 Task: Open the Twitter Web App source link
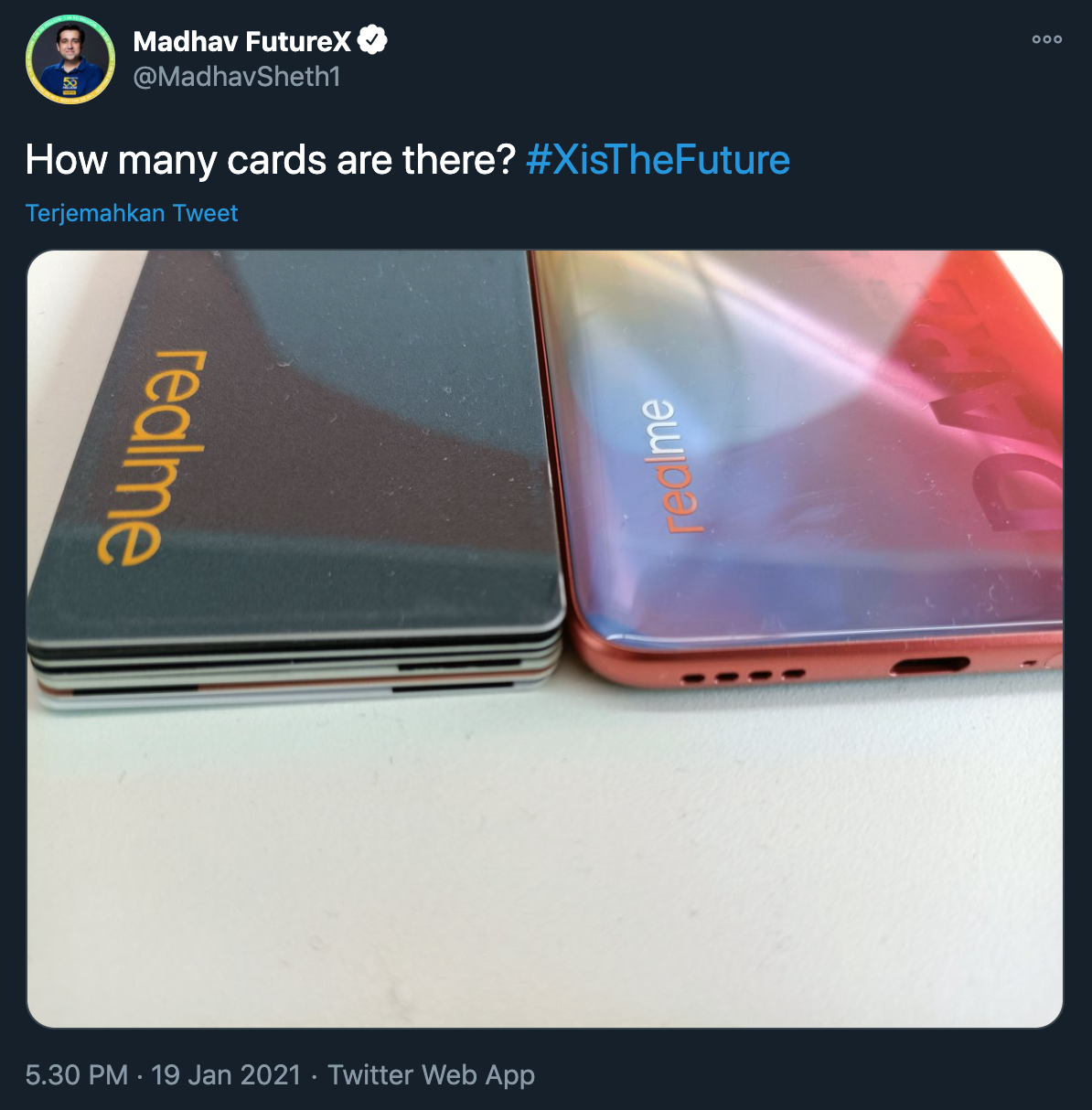431,1074
